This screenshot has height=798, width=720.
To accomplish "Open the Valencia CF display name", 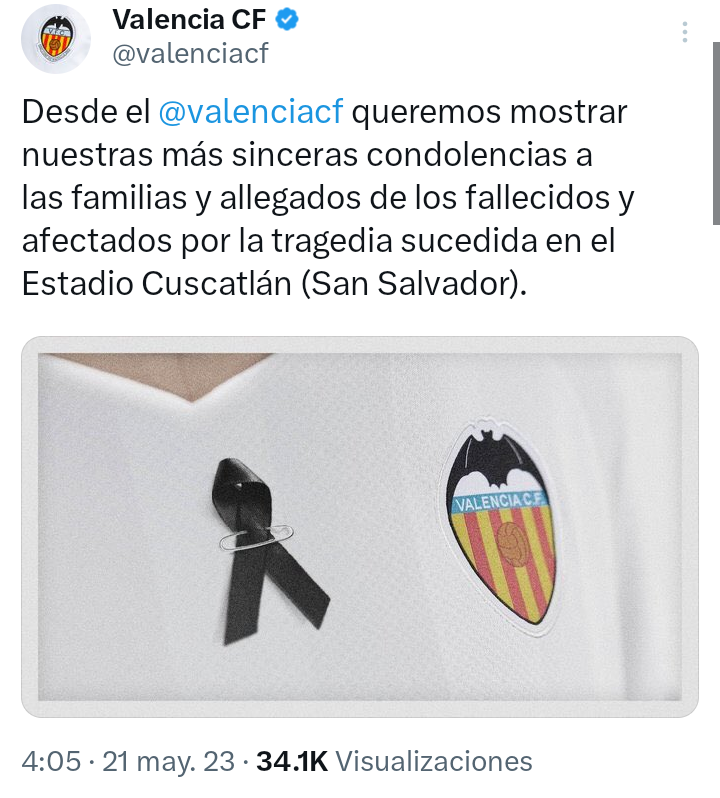I will (x=189, y=20).
